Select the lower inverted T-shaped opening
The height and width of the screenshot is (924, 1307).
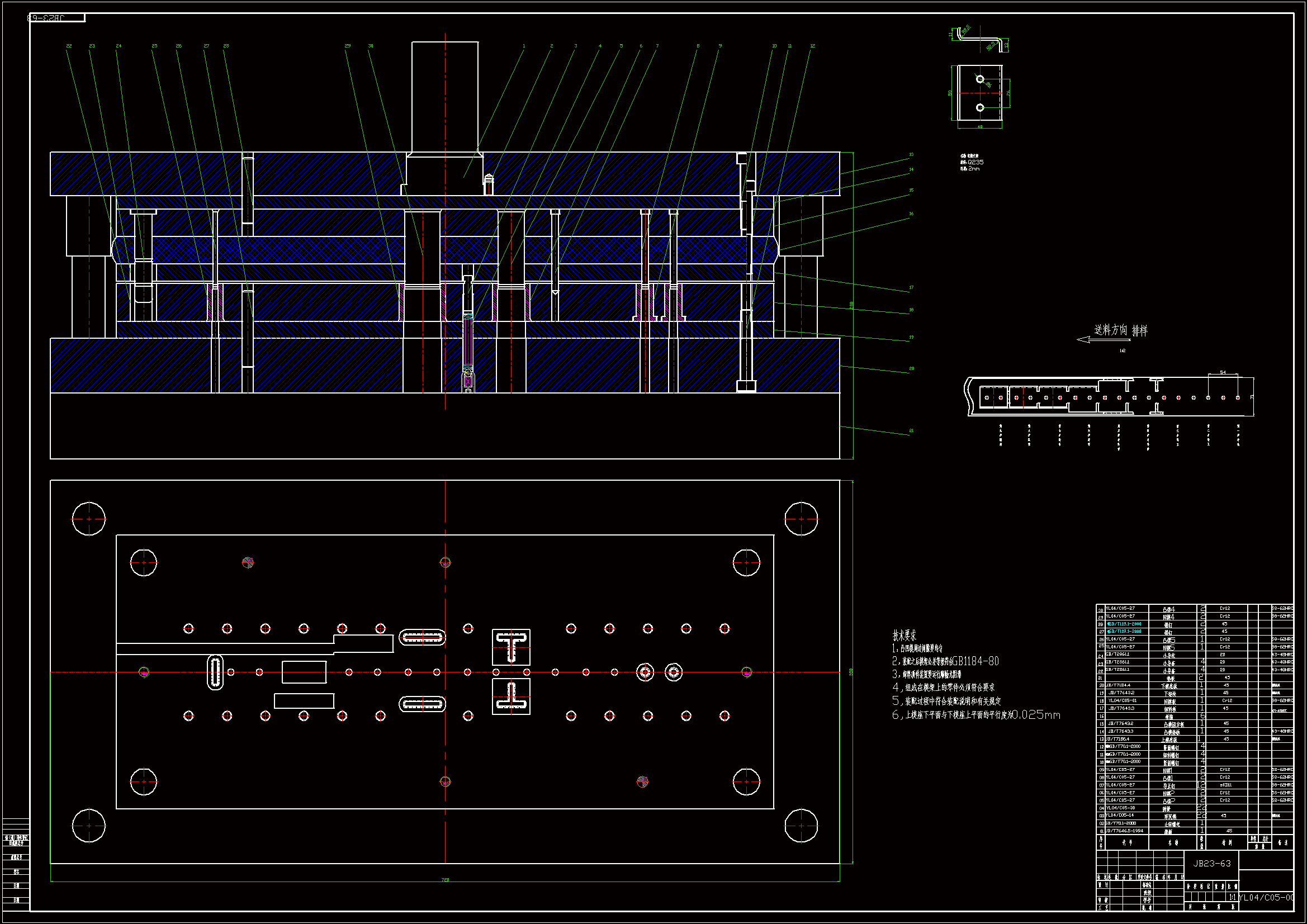[510, 696]
